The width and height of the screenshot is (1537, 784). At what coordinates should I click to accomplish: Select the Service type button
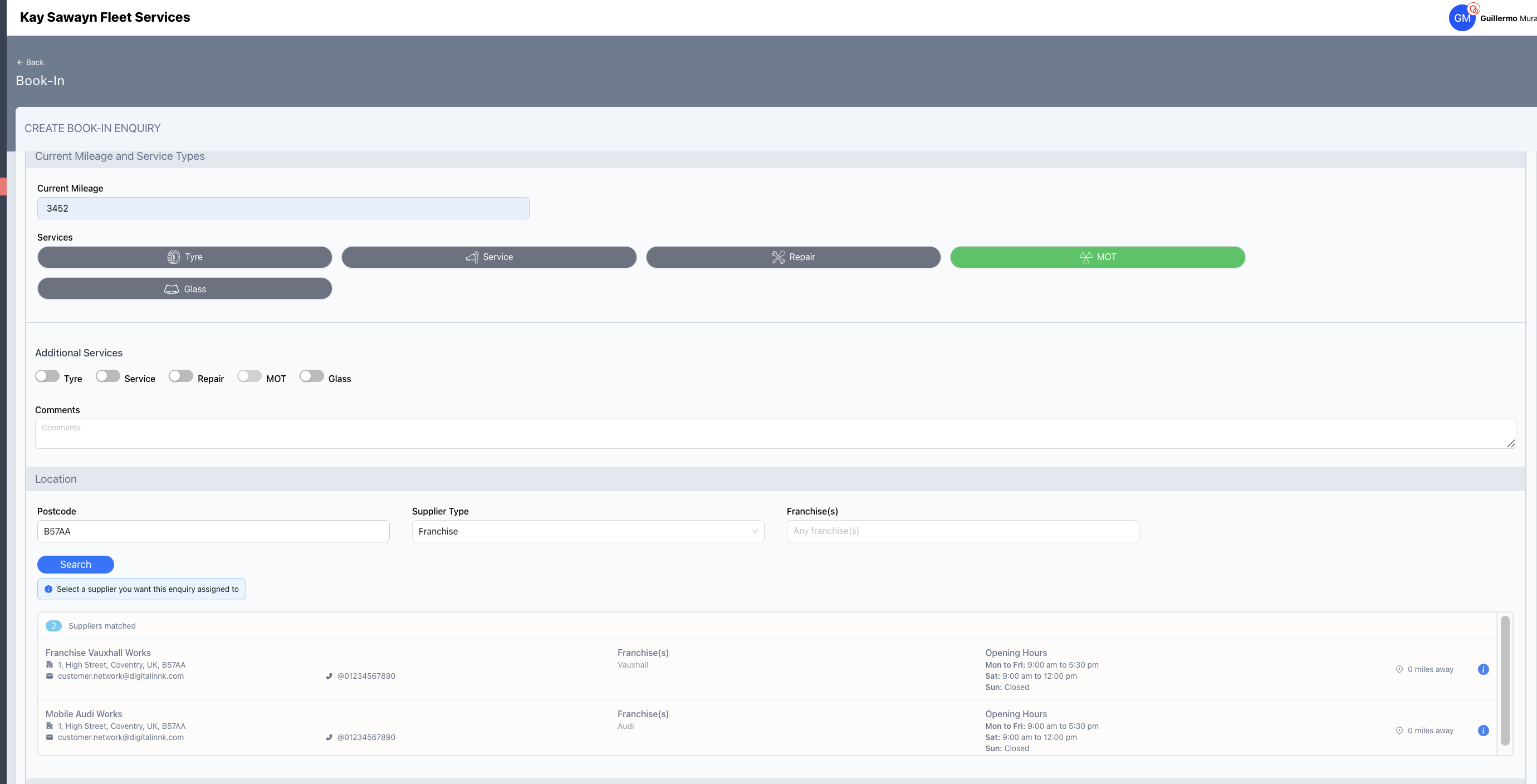[489, 257]
